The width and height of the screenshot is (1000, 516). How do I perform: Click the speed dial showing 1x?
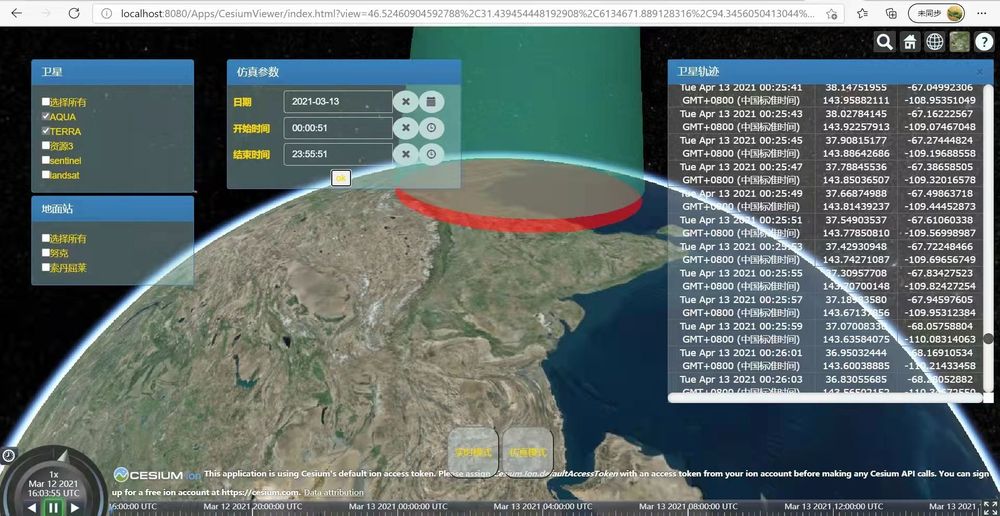[54, 475]
